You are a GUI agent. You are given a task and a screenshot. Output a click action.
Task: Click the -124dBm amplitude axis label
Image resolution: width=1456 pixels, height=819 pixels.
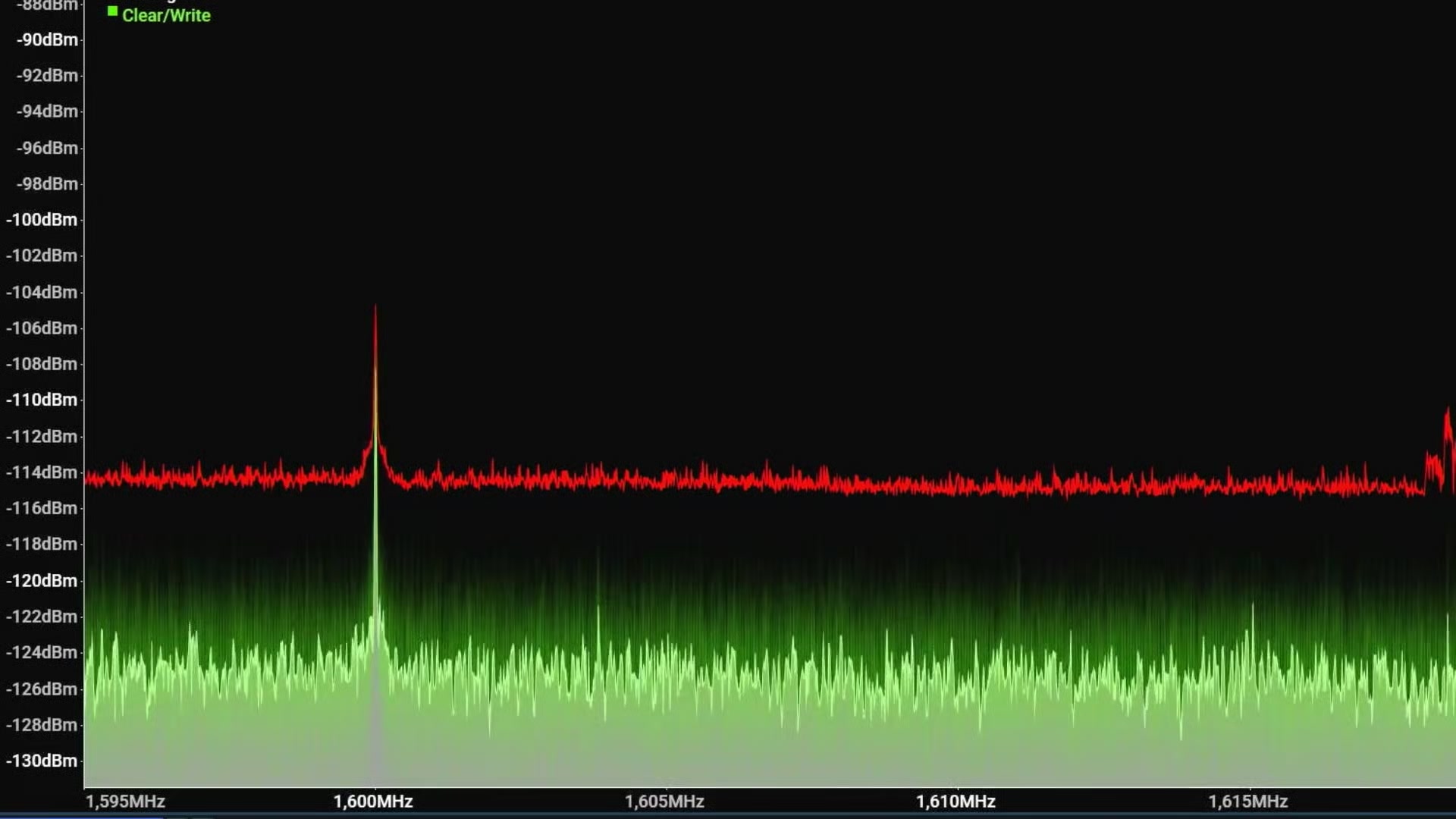42,652
